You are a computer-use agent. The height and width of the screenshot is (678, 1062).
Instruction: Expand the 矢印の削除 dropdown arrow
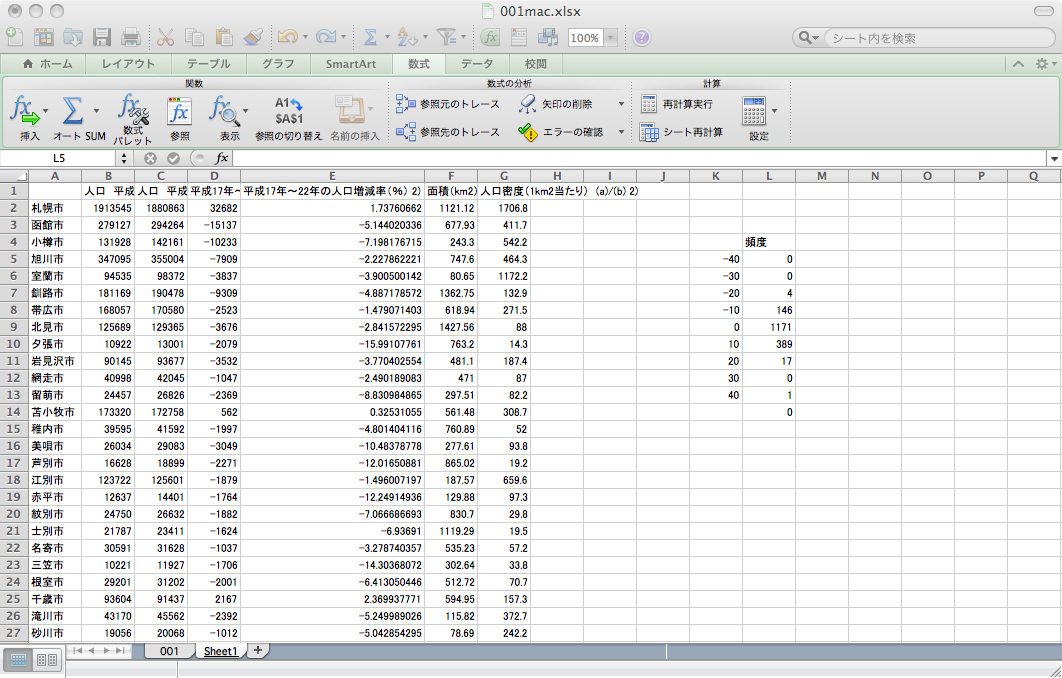621,104
